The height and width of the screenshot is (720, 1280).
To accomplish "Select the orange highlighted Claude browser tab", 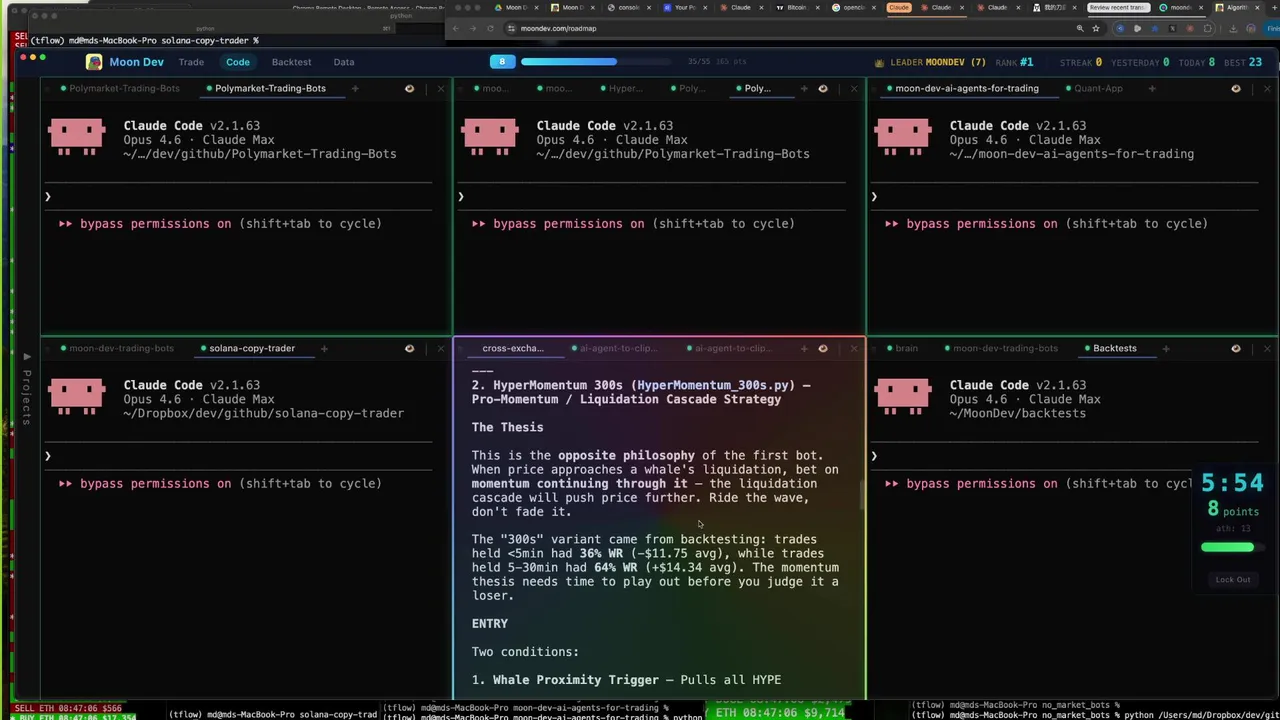I will click(x=899, y=8).
